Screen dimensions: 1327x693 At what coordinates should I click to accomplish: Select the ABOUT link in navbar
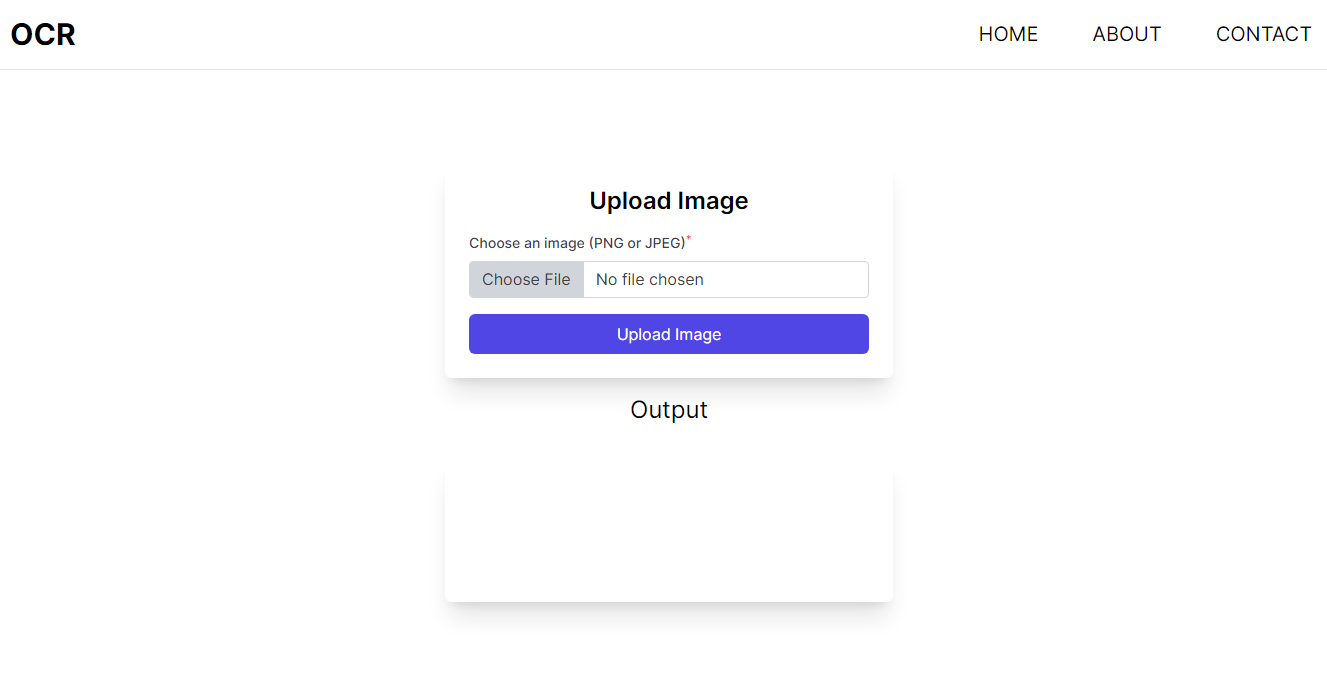click(1126, 35)
